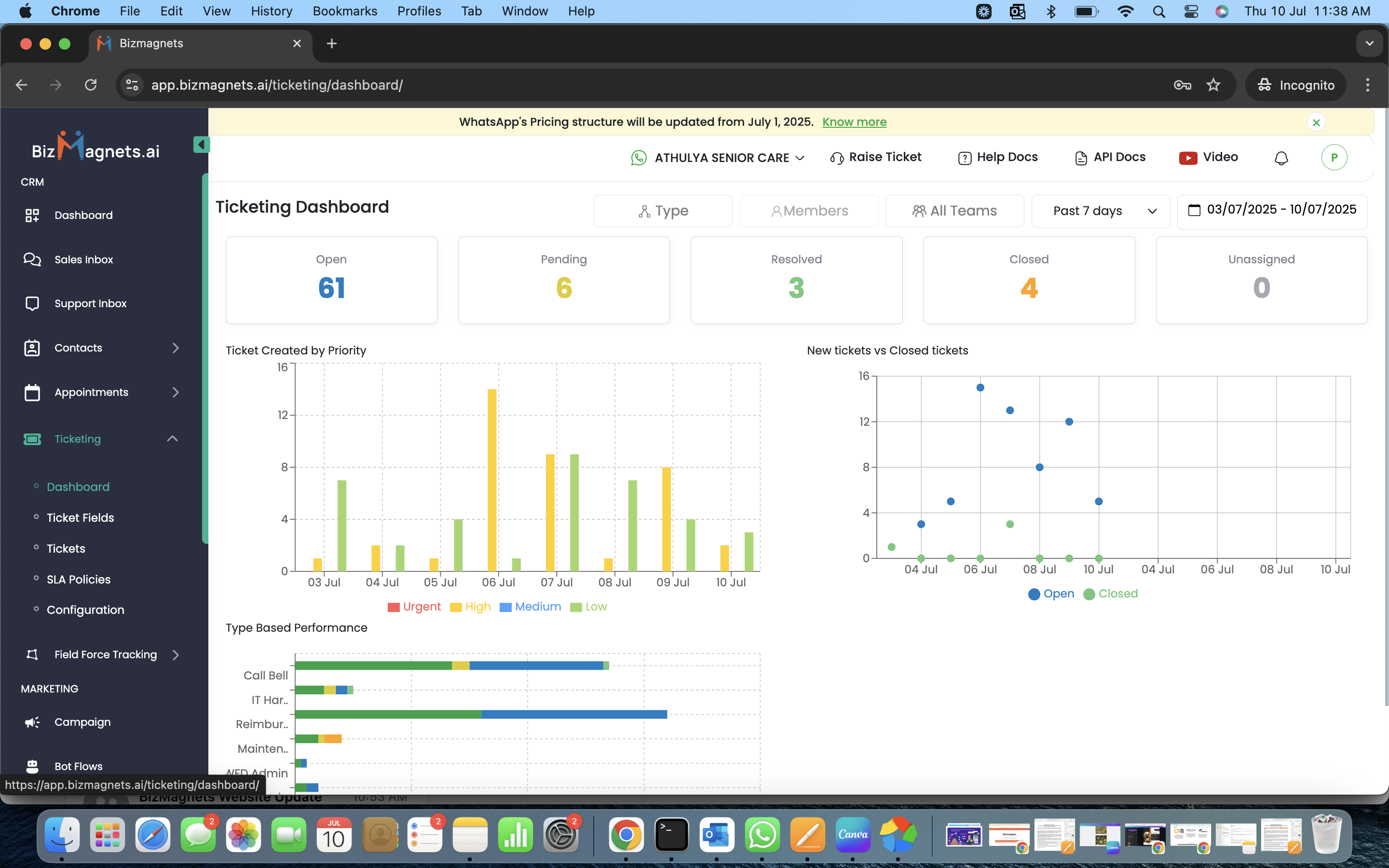This screenshot has width=1389, height=868.
Task: Select the Contacts icon in sidebar
Action: click(x=32, y=347)
